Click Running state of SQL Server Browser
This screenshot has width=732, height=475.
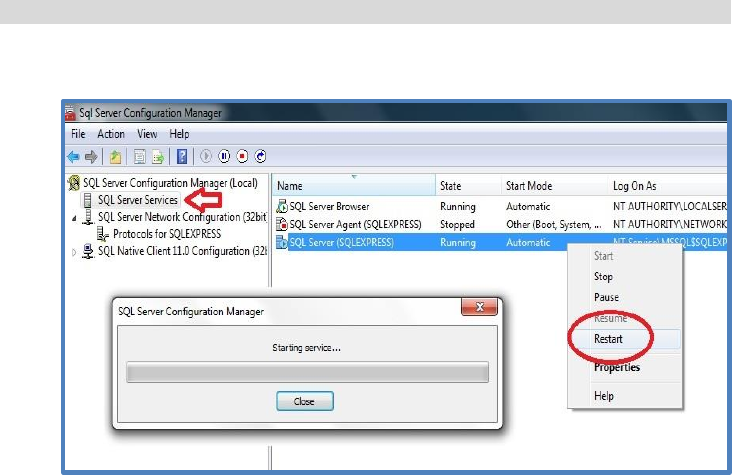458,206
